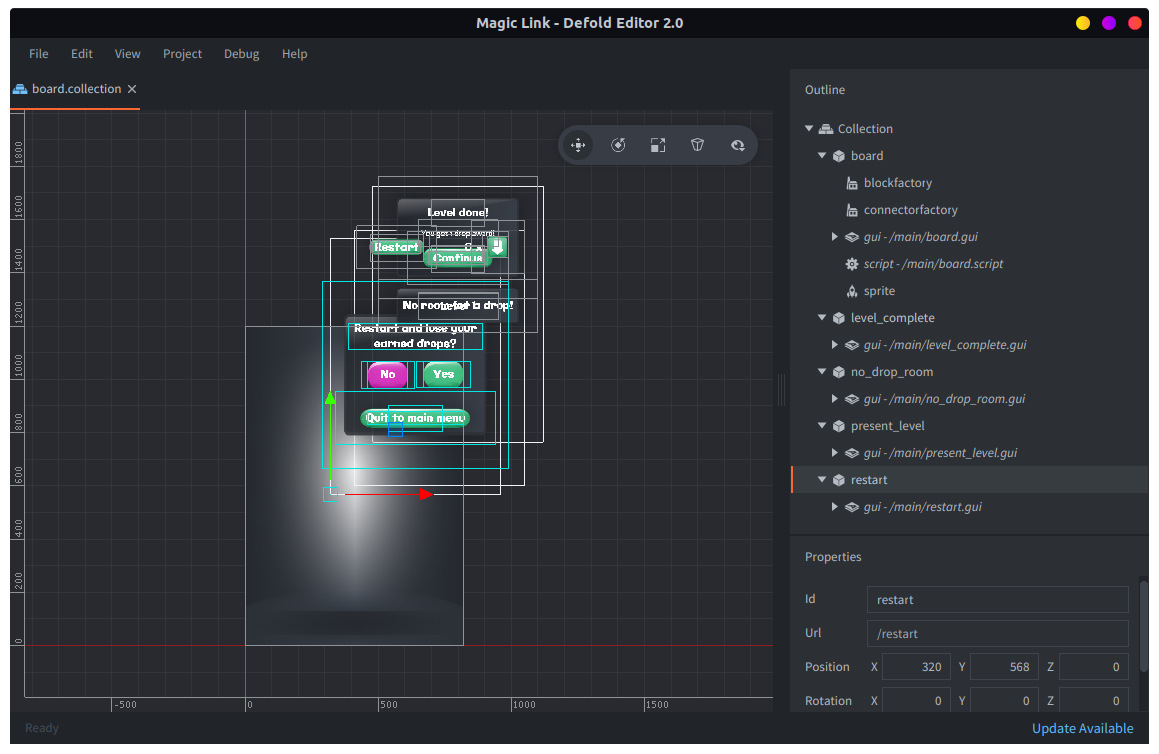
Task: Select present_level in the Outline tree
Action: coord(887,426)
